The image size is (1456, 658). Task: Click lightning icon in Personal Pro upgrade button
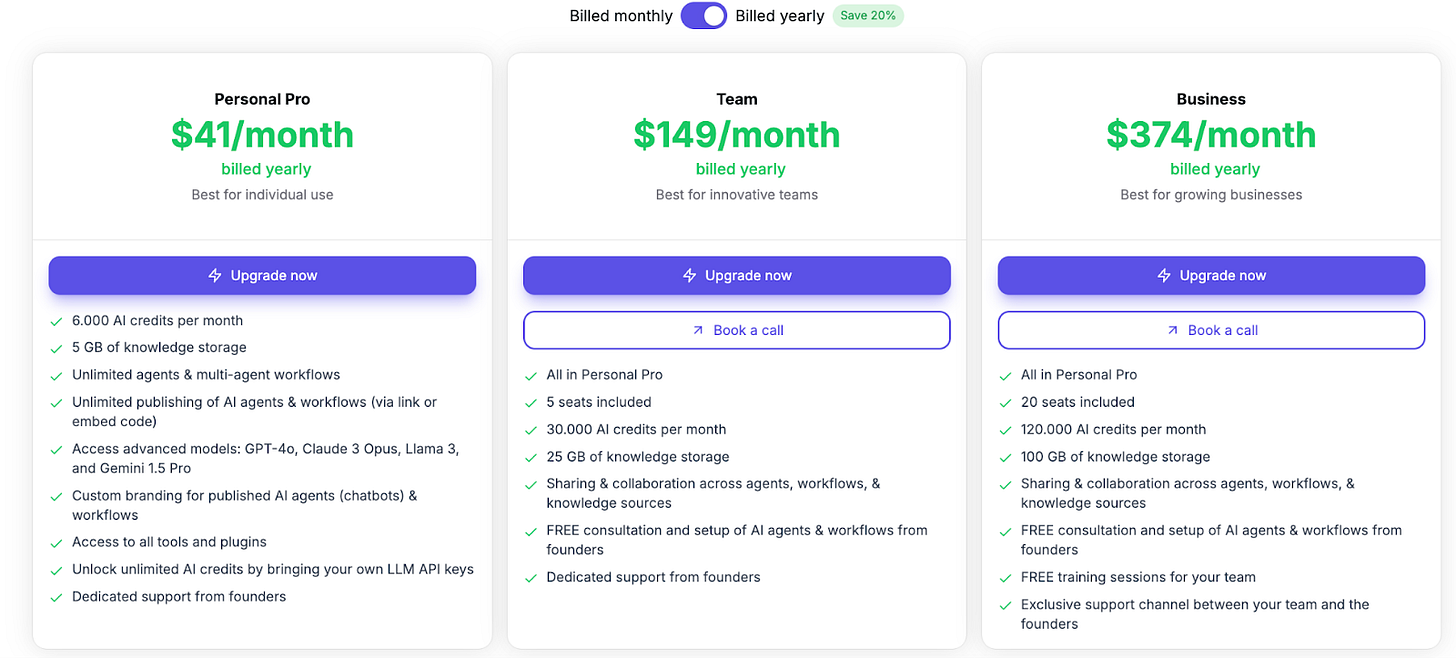215,275
